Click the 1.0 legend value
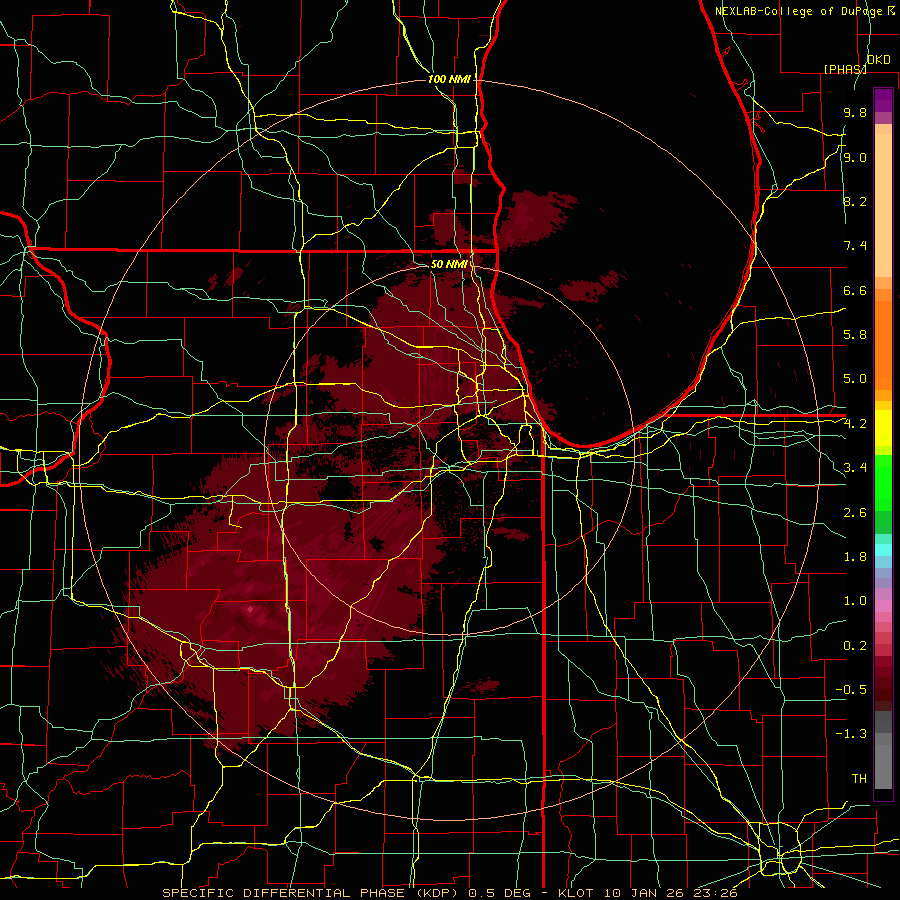 click(855, 601)
